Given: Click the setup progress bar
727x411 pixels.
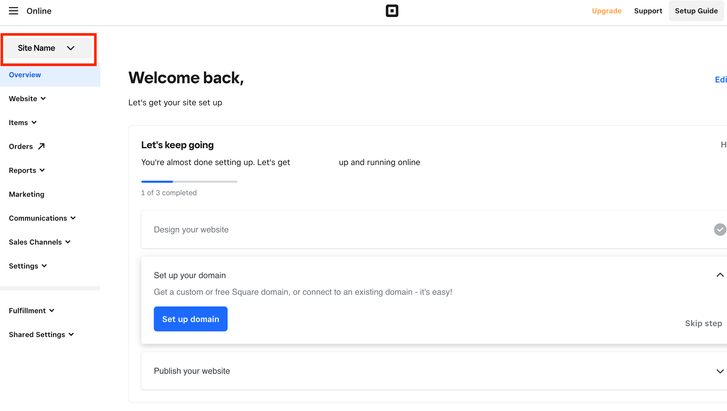Looking at the screenshot, I should [189, 181].
